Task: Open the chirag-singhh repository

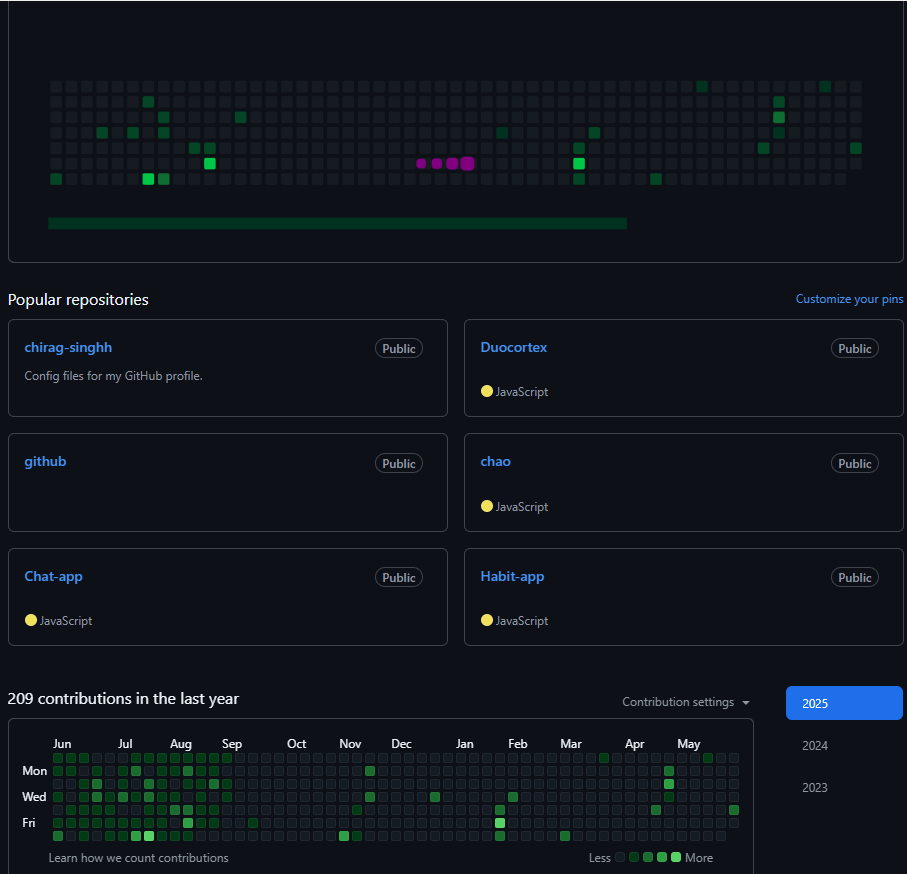Action: click(x=68, y=348)
